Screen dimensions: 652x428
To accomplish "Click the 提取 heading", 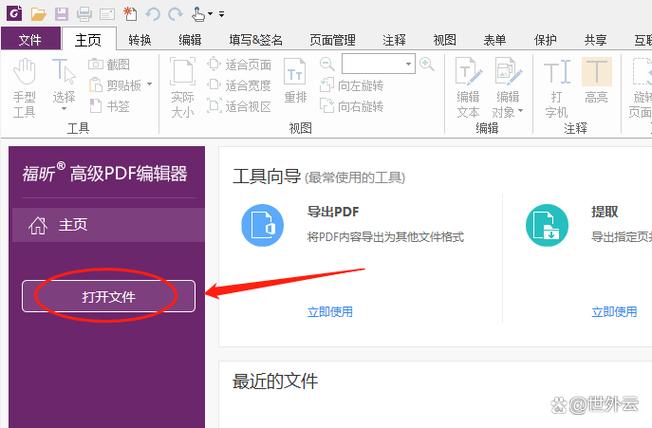I will pos(604,212).
